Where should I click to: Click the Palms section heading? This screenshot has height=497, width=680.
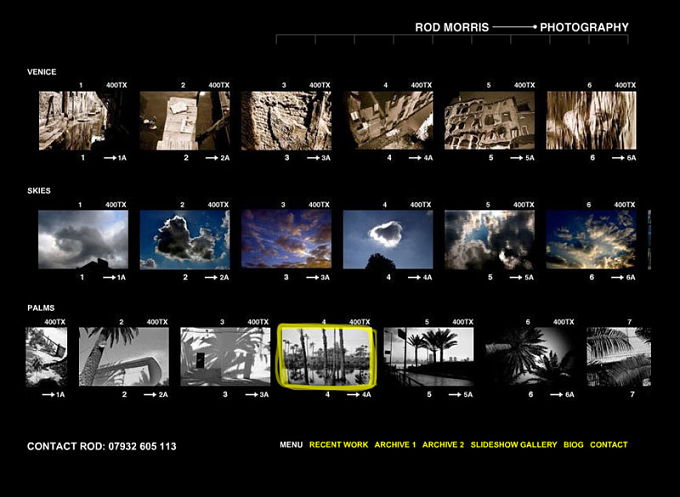(x=41, y=308)
